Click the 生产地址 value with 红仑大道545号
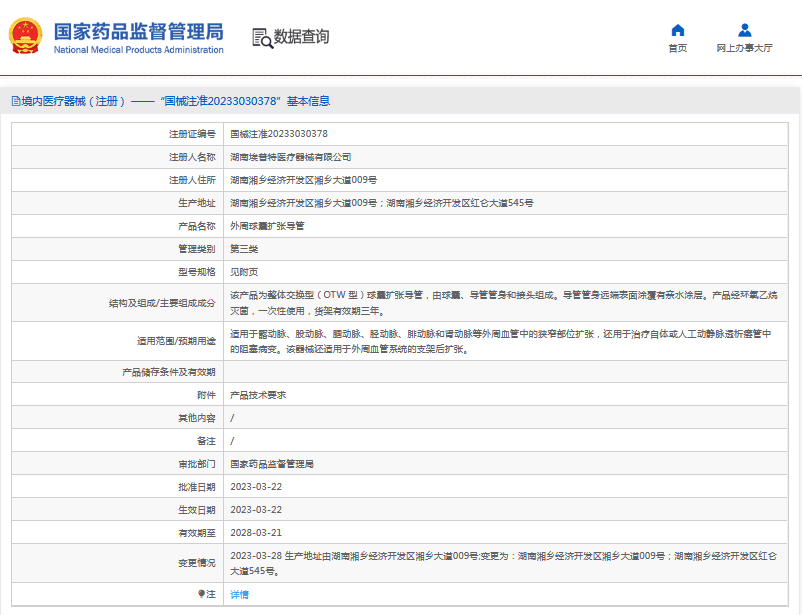This screenshot has width=802, height=615. click(382, 203)
